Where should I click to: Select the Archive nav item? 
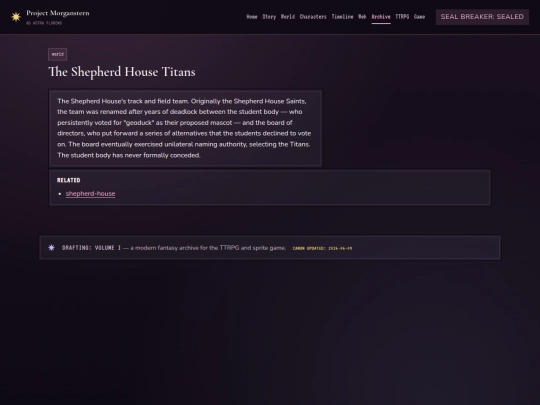pyautogui.click(x=381, y=17)
